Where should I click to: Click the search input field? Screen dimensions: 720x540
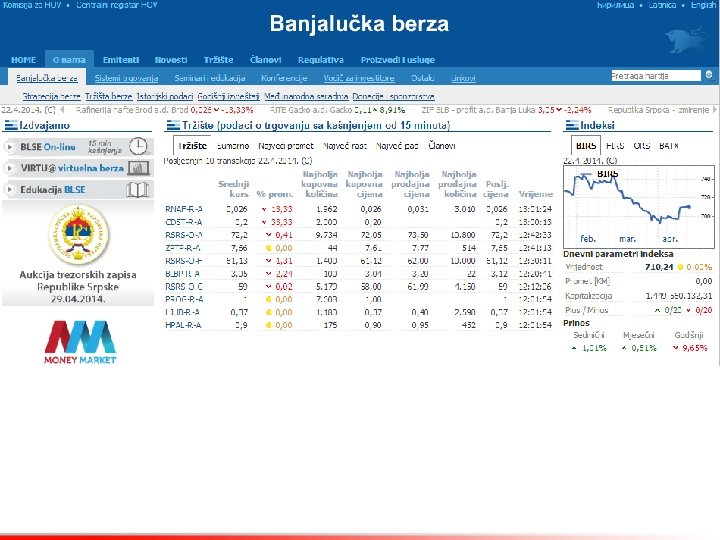click(656, 76)
